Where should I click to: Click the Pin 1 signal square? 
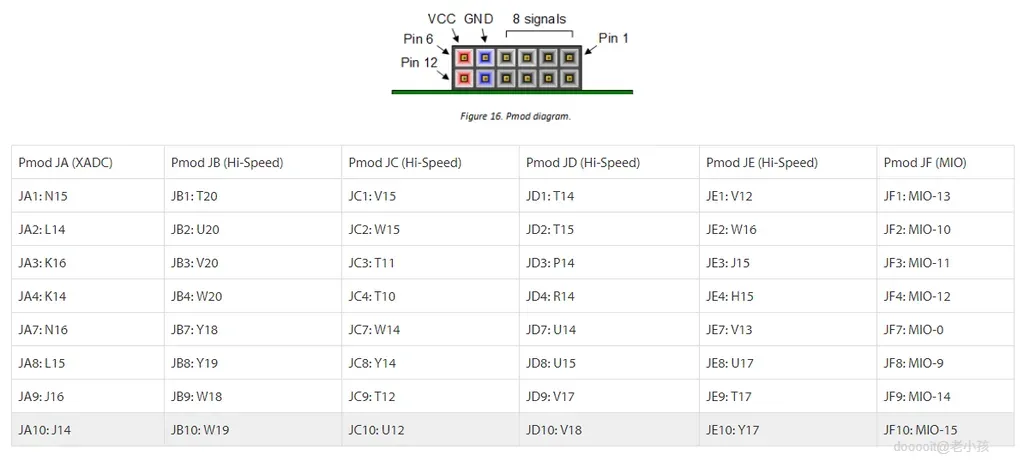[x=570, y=57]
